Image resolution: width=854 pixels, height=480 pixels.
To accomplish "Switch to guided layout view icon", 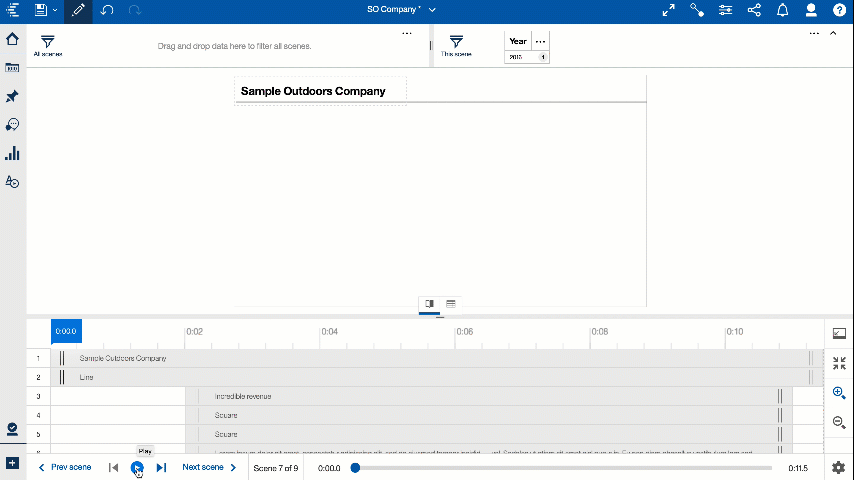I will [429, 304].
